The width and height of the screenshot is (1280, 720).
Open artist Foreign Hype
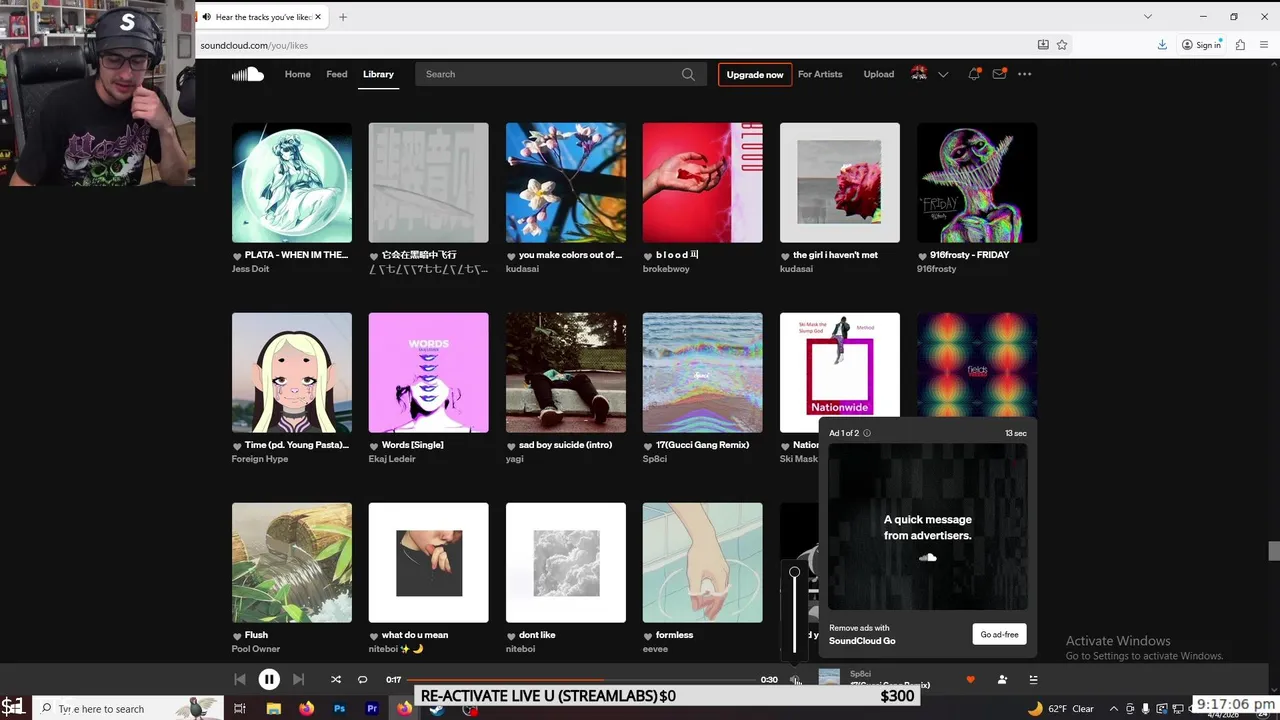click(x=260, y=459)
